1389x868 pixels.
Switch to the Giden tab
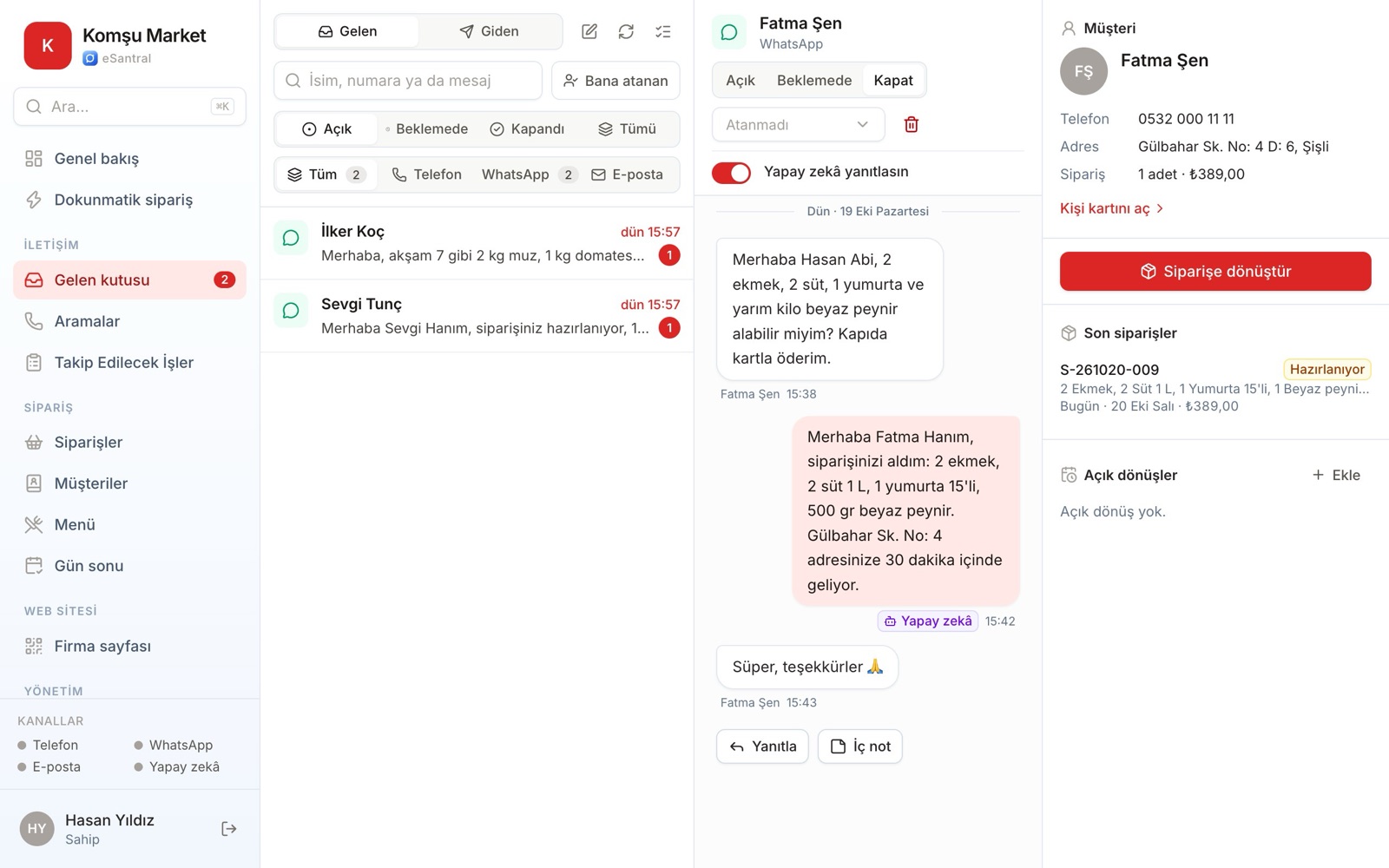click(490, 31)
